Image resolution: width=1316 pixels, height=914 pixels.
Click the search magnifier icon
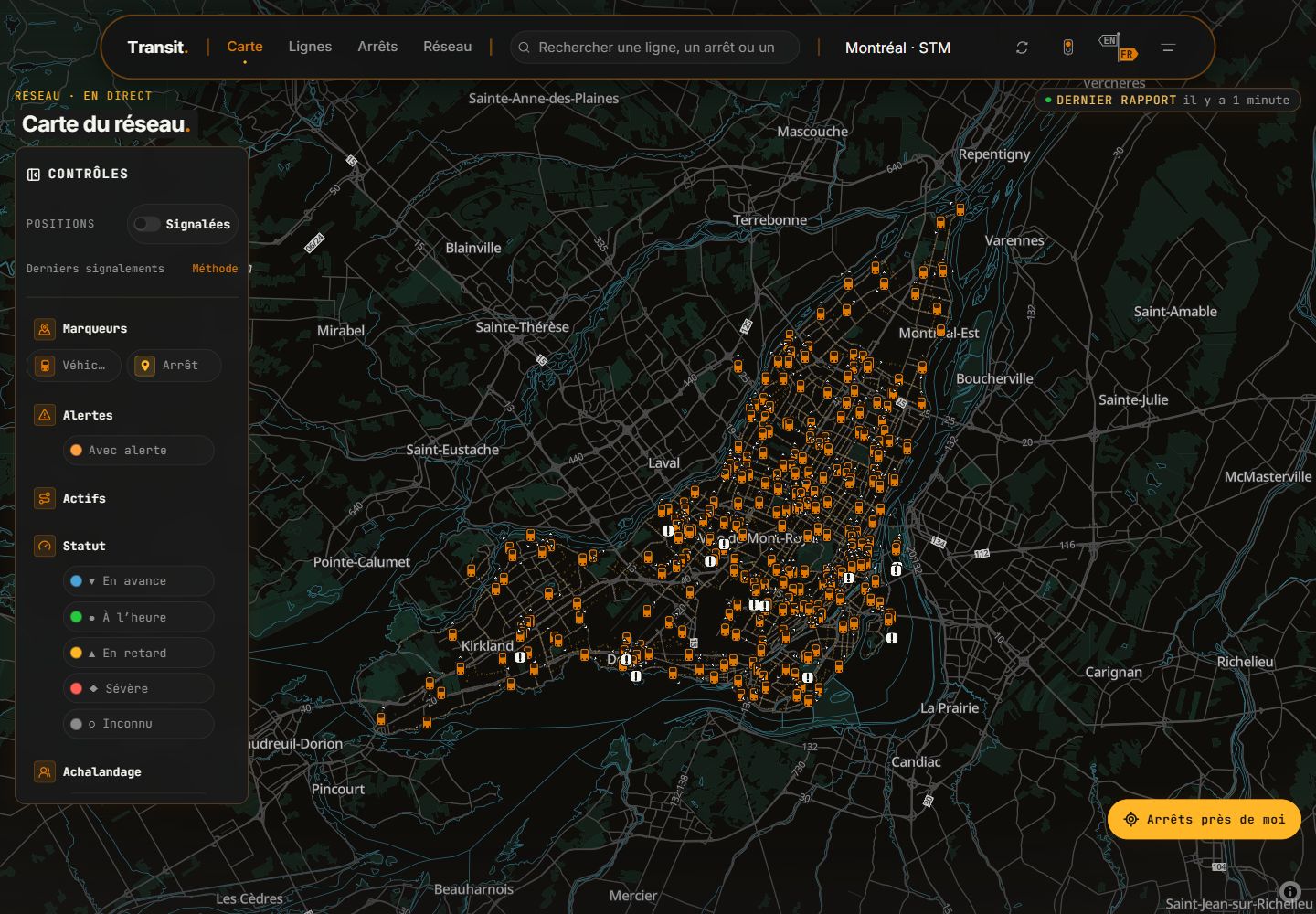524,48
